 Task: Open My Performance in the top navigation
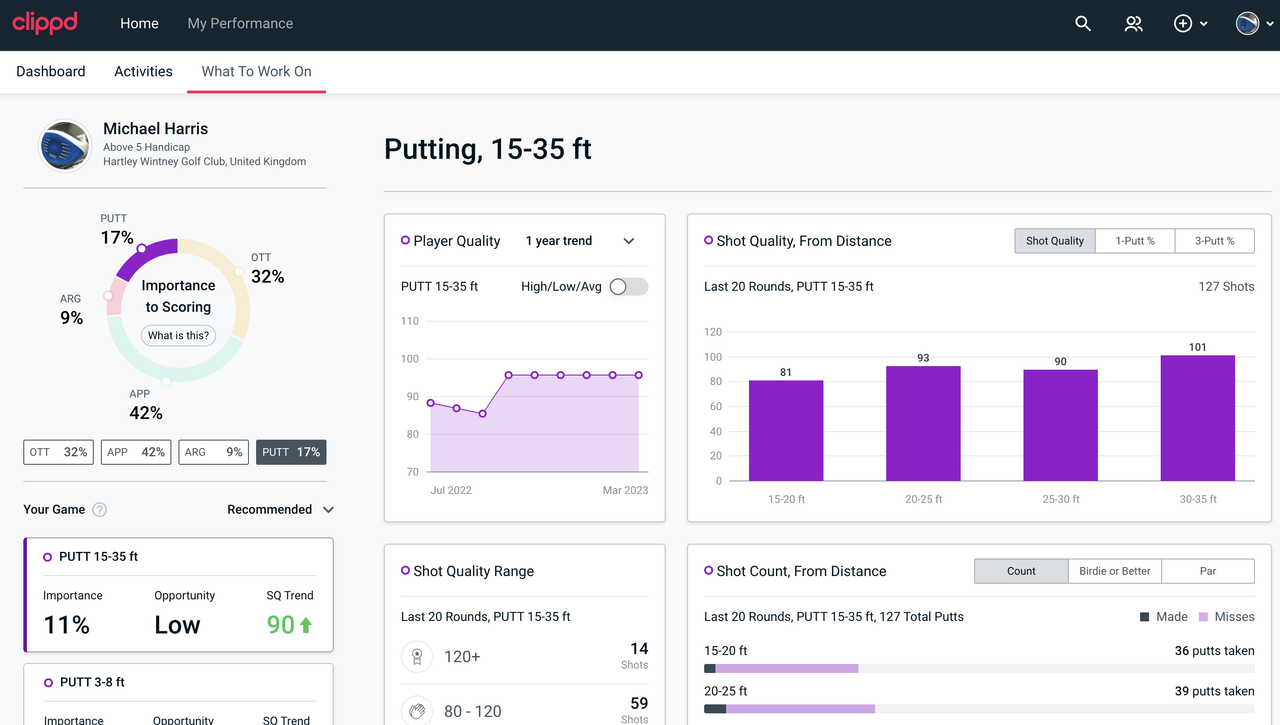click(x=240, y=23)
